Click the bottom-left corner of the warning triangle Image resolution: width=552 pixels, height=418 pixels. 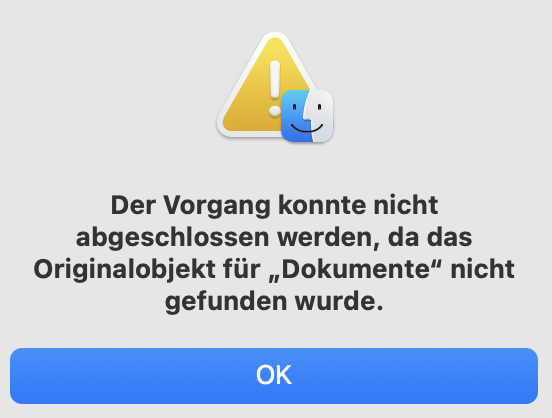[x=225, y=129]
